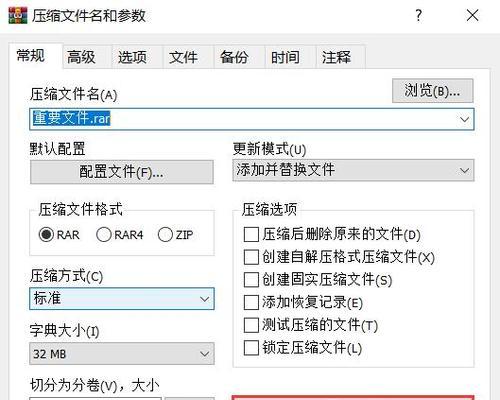This screenshot has height=400, width=500.
Task: Close the archive name and parameters dialog
Action: [x=472, y=15]
